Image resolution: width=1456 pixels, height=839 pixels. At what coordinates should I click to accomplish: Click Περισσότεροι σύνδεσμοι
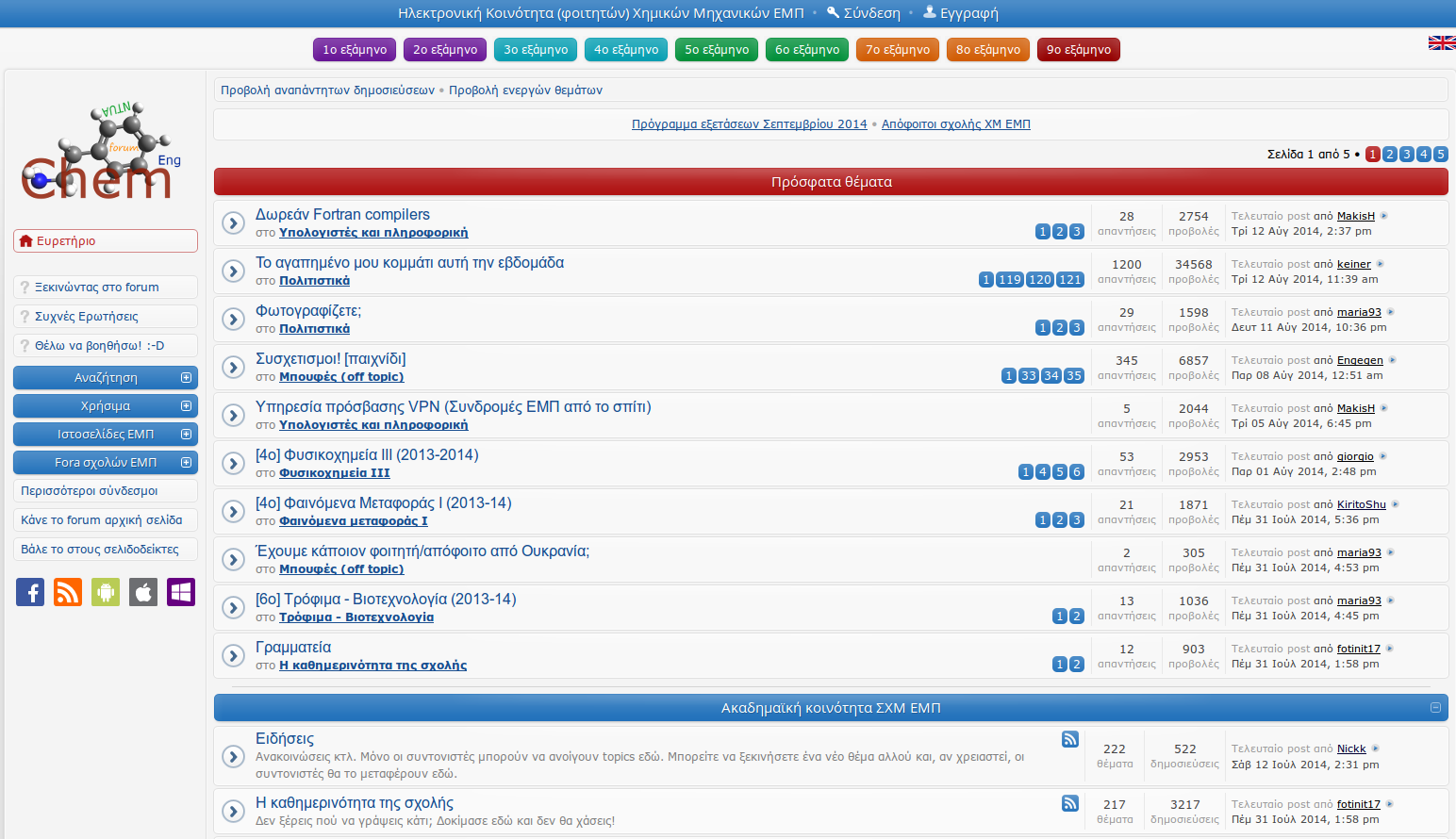point(106,490)
